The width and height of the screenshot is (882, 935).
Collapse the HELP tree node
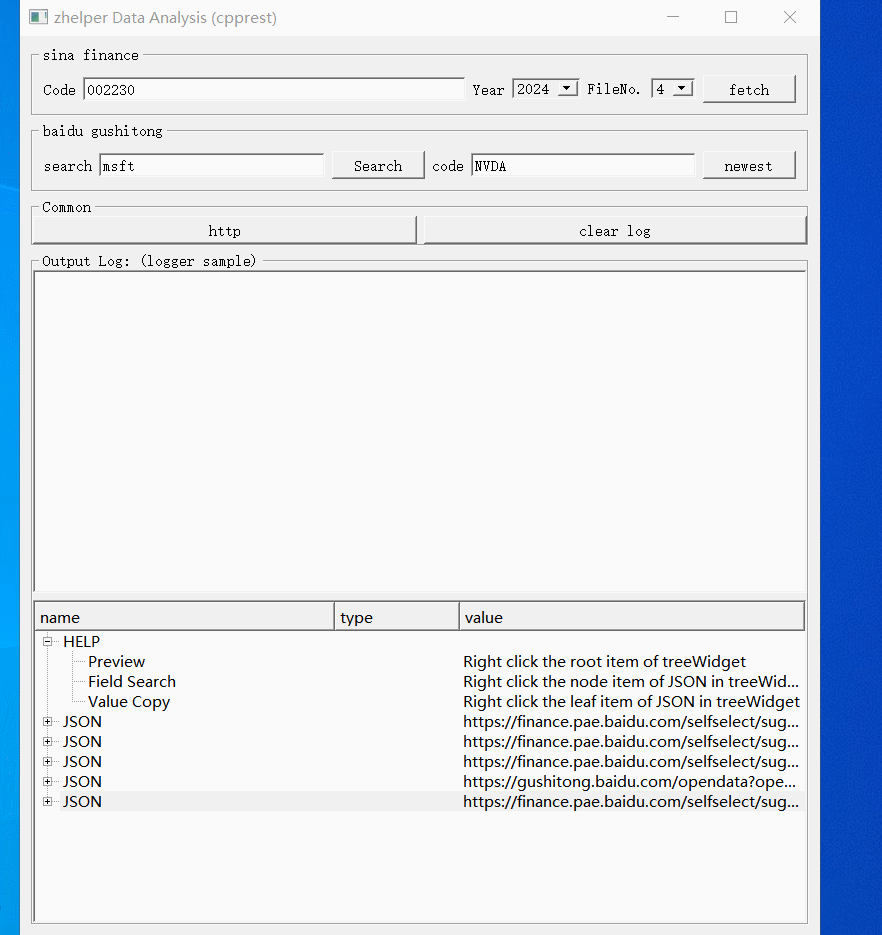[48, 642]
